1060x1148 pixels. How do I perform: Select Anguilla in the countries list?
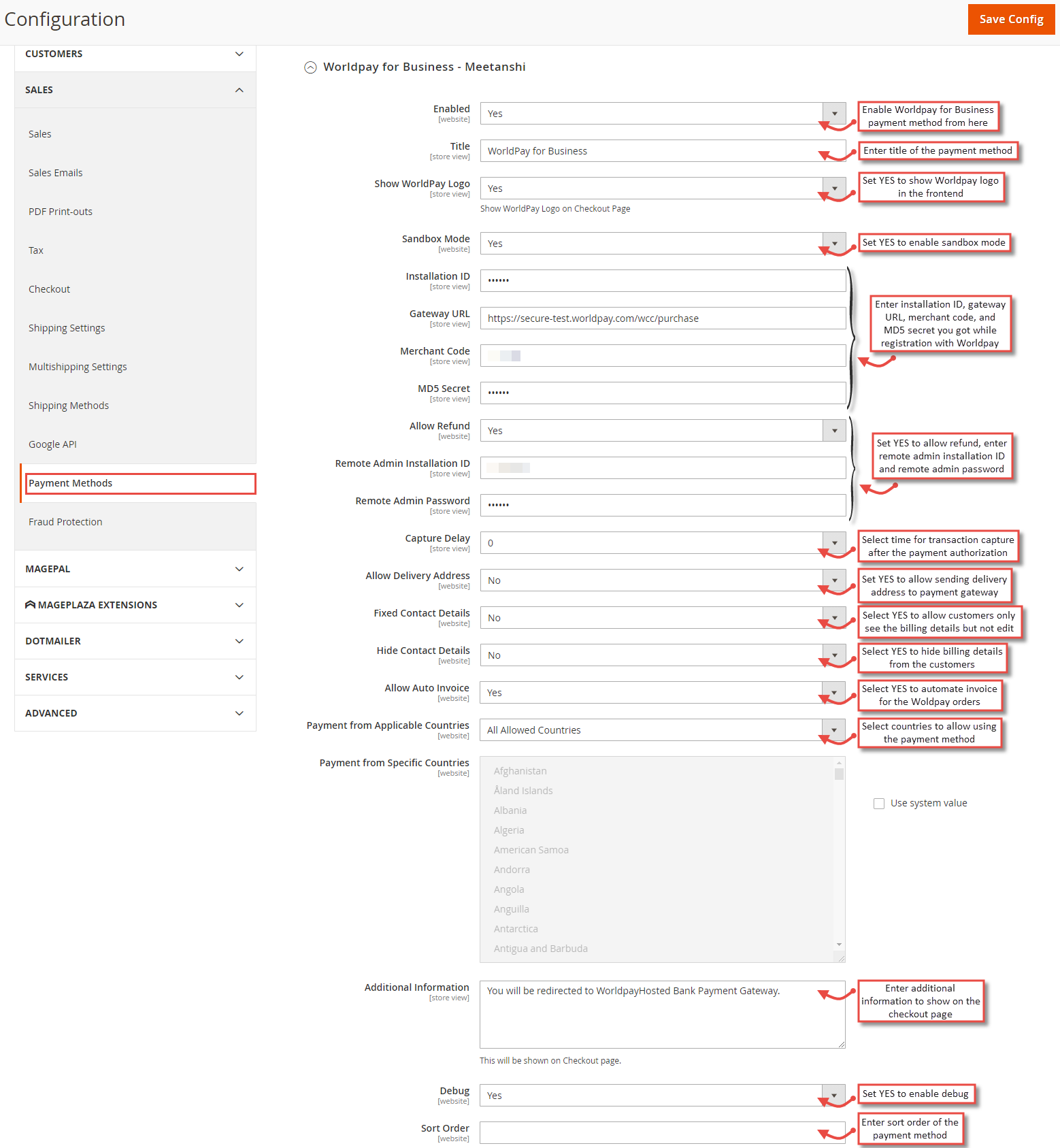coord(512,909)
